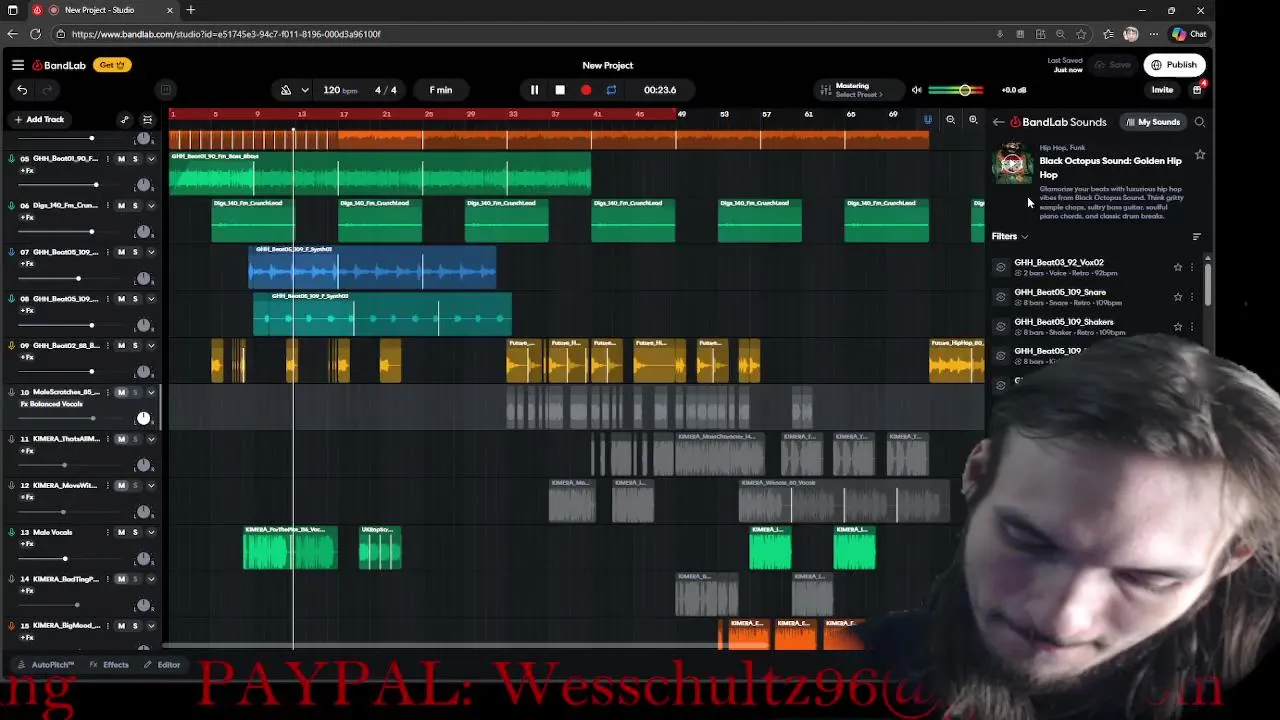Image resolution: width=1280 pixels, height=720 pixels.
Task: Add Fx to track 06
Action: click(27, 217)
